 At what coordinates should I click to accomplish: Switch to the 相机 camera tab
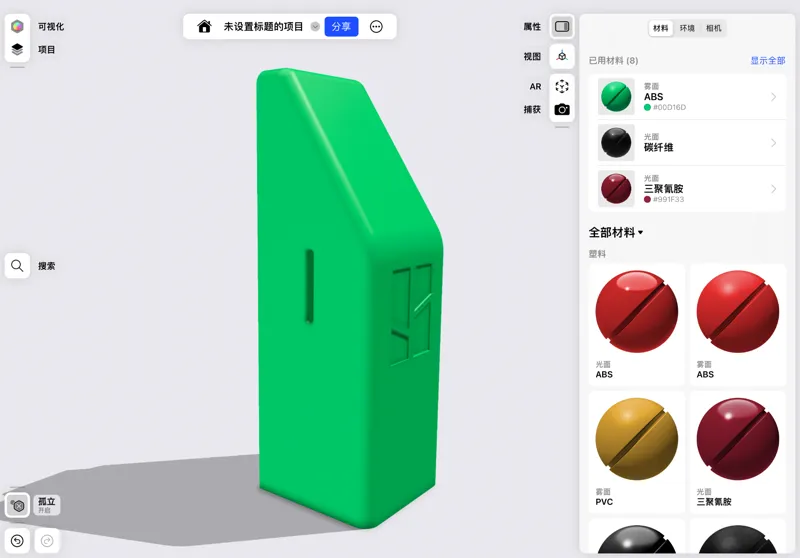click(x=713, y=28)
